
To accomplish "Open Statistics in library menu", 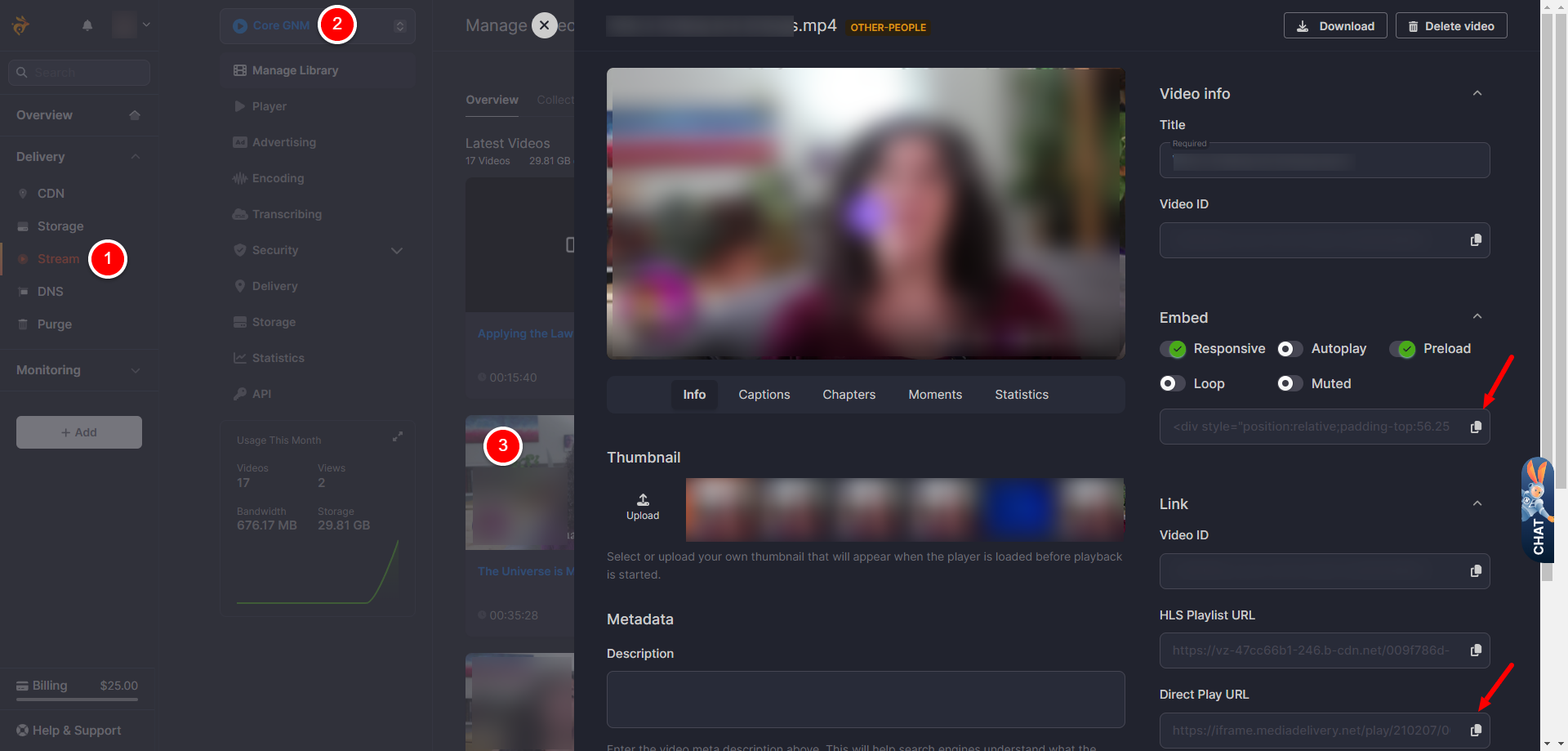I will [278, 358].
